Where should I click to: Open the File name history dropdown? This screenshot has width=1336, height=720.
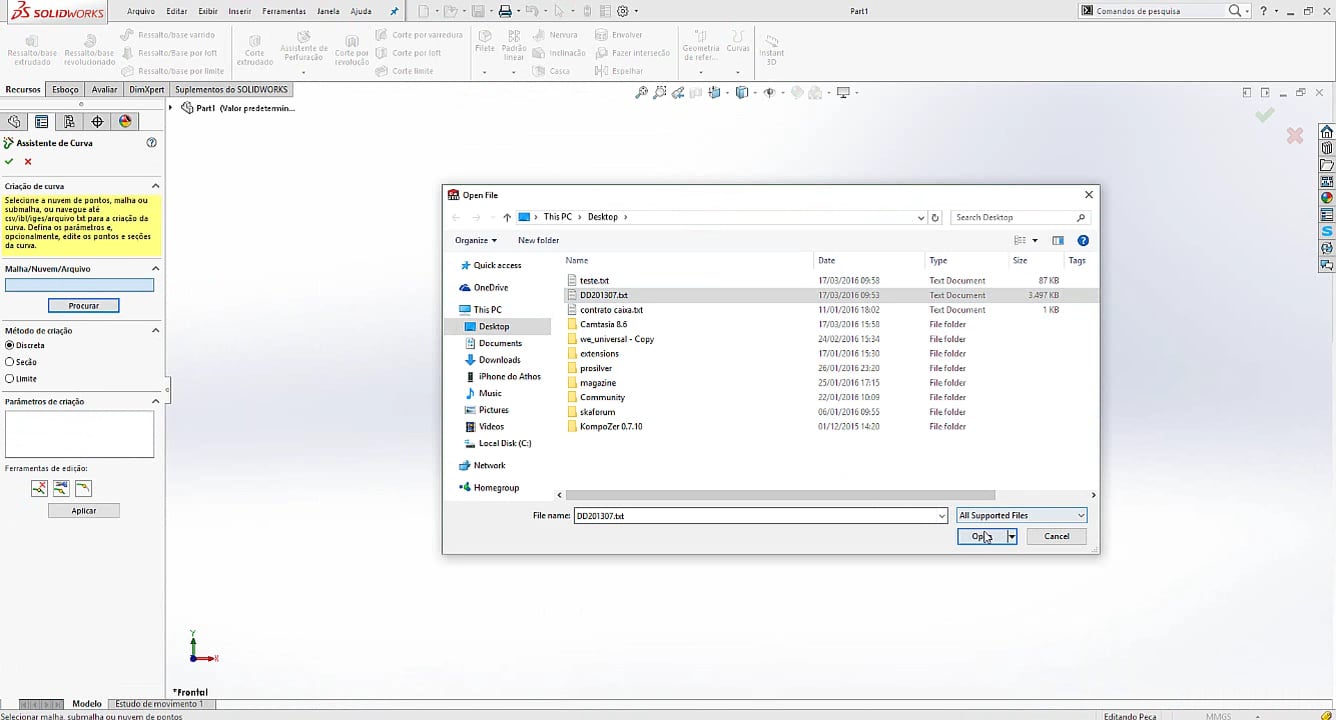tap(942, 515)
